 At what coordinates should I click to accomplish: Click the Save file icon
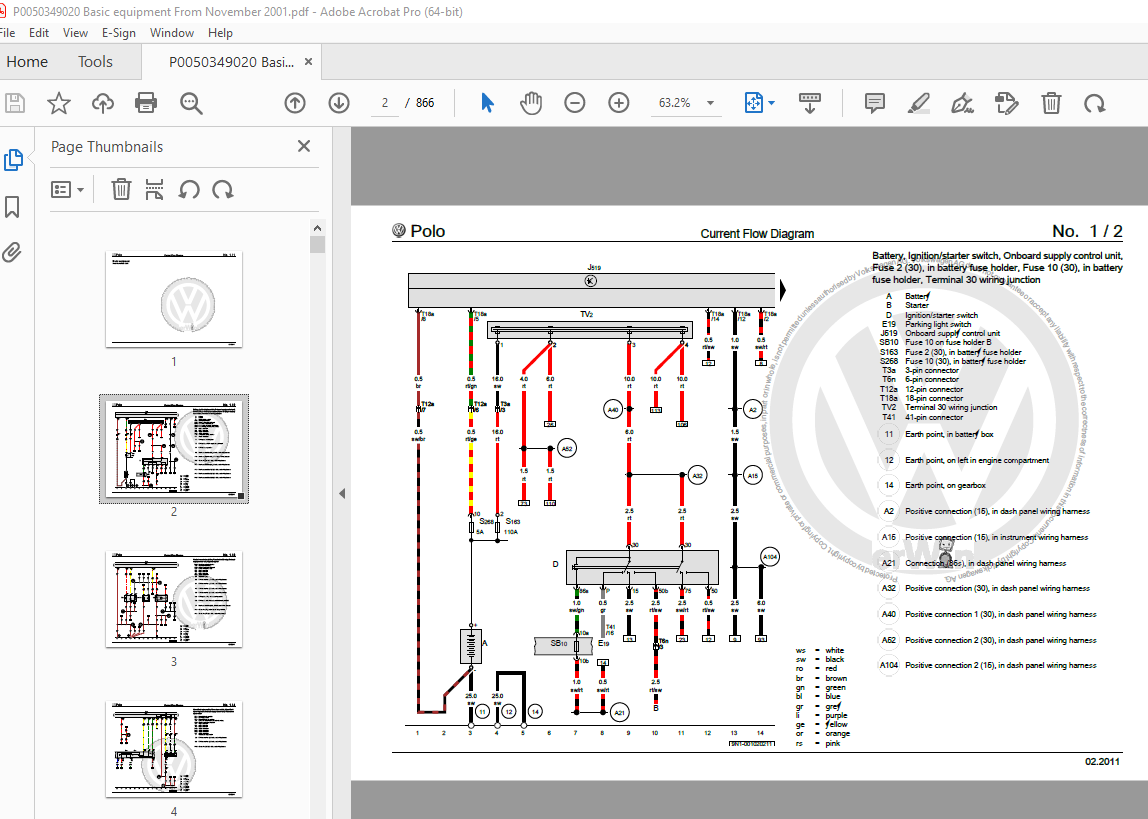pos(15,103)
